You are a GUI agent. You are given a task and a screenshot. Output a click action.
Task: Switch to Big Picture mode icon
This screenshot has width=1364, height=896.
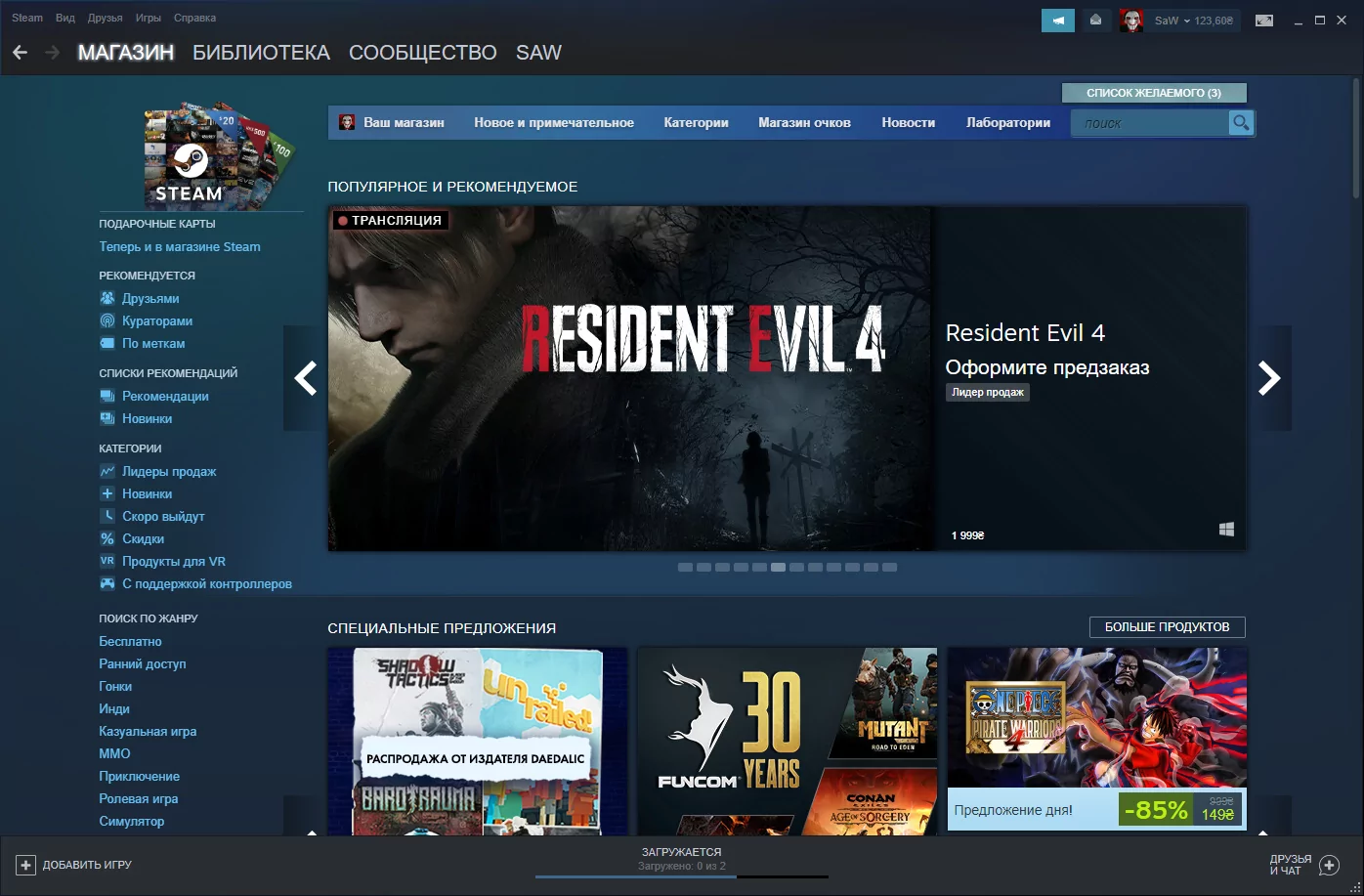1264,20
